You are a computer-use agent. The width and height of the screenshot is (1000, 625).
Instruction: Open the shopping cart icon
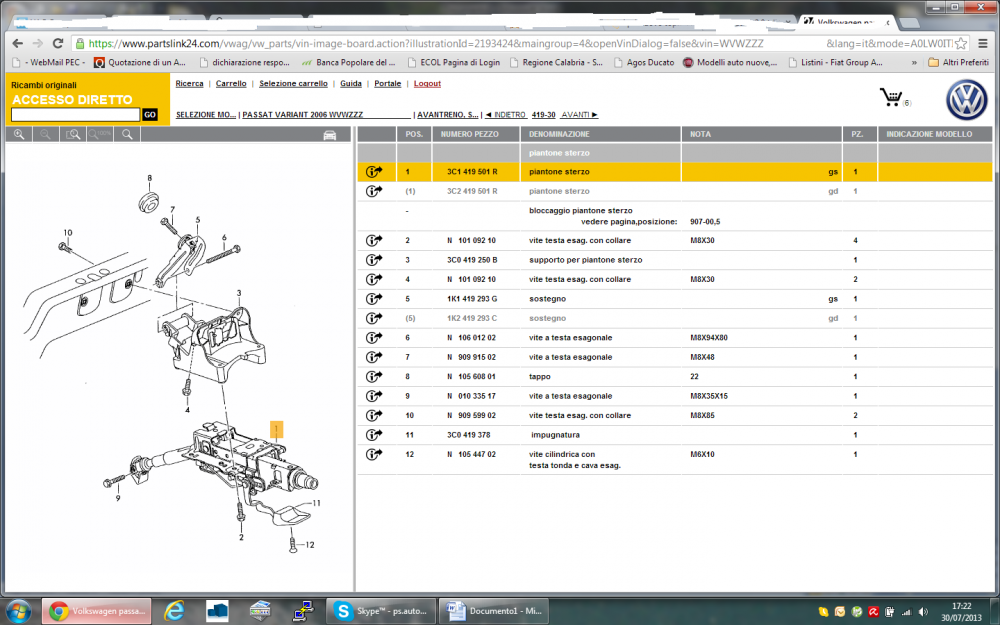click(889, 97)
